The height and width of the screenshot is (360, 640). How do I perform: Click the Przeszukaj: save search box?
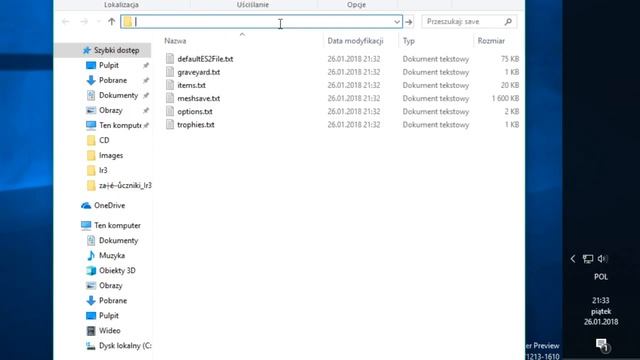469,22
